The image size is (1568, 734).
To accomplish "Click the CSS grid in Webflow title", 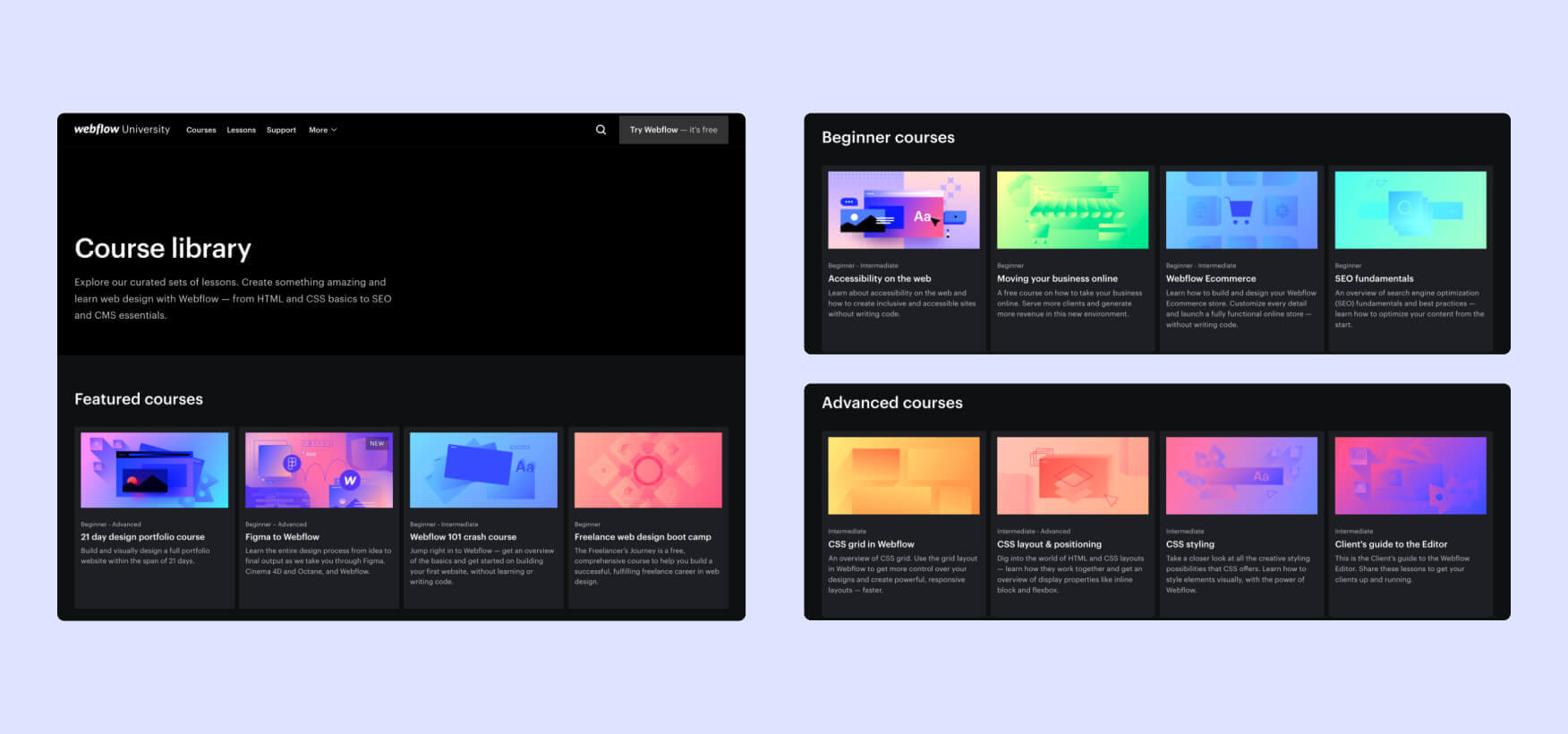I will (x=871, y=544).
